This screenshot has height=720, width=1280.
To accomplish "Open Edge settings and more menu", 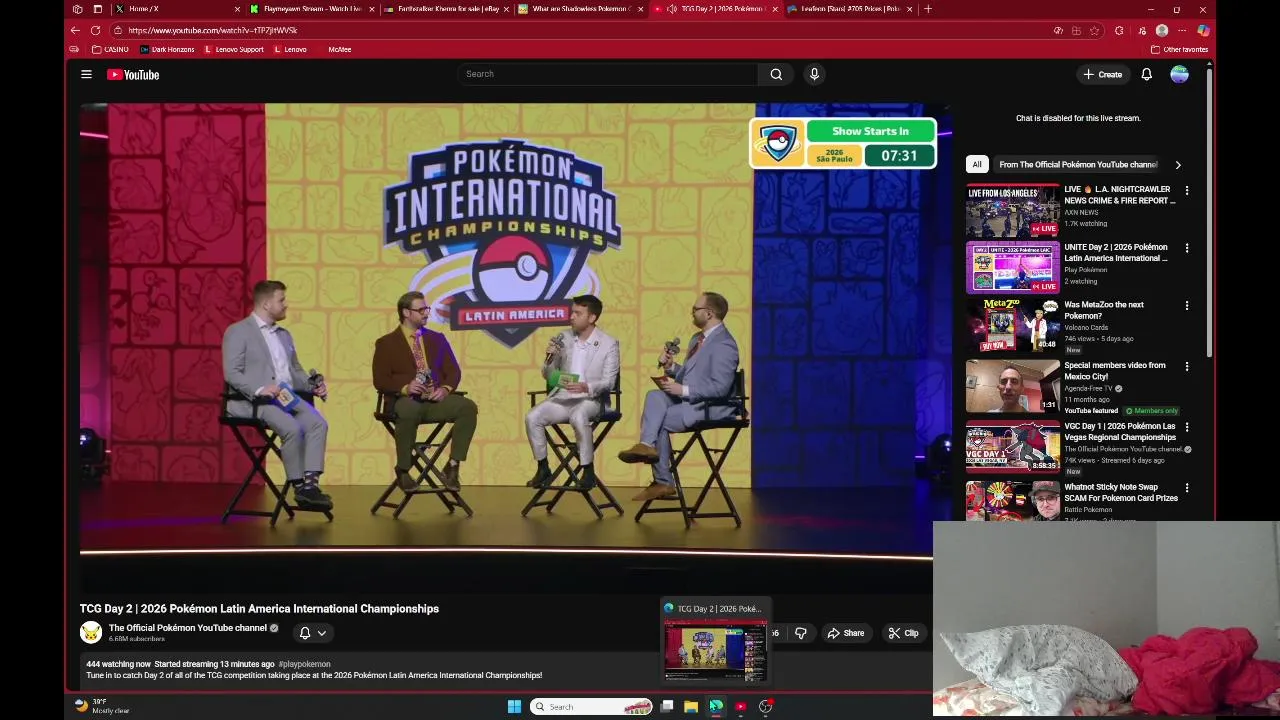I will 1182,30.
